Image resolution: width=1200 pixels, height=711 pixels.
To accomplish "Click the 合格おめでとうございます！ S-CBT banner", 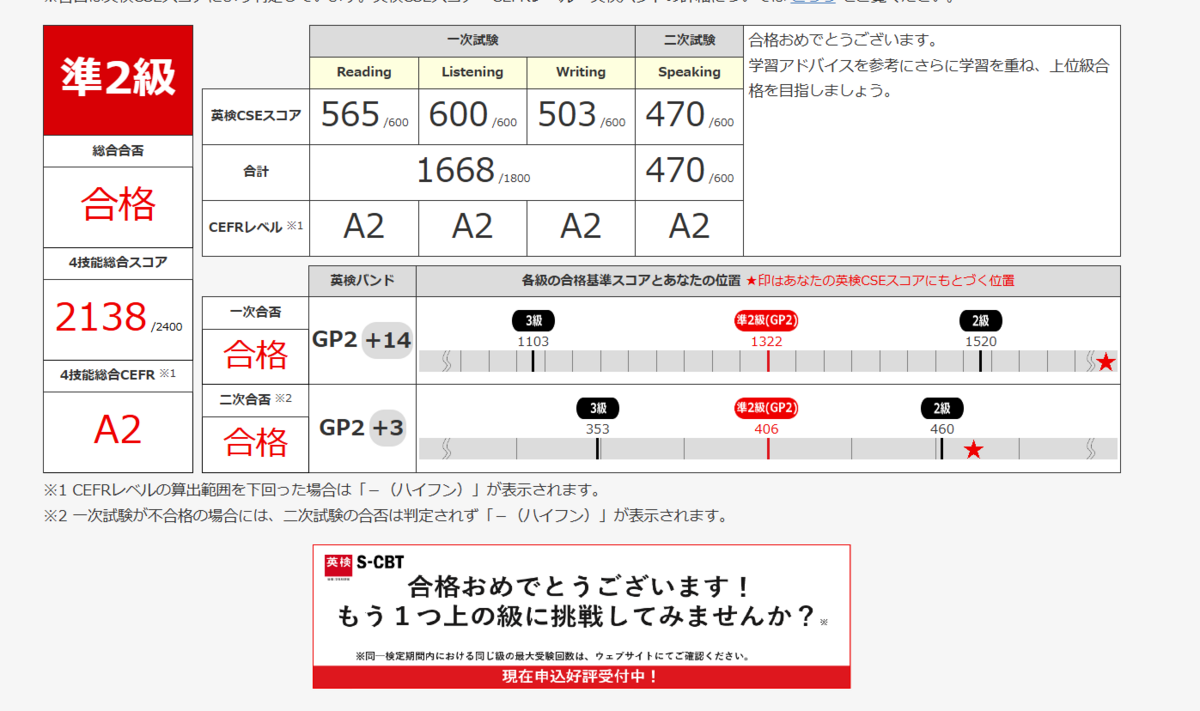I will (581, 616).
